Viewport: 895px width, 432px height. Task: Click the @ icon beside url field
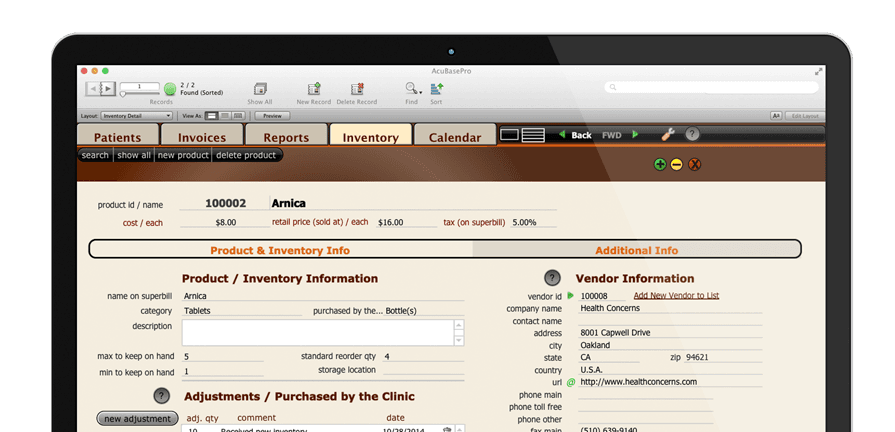pos(571,382)
